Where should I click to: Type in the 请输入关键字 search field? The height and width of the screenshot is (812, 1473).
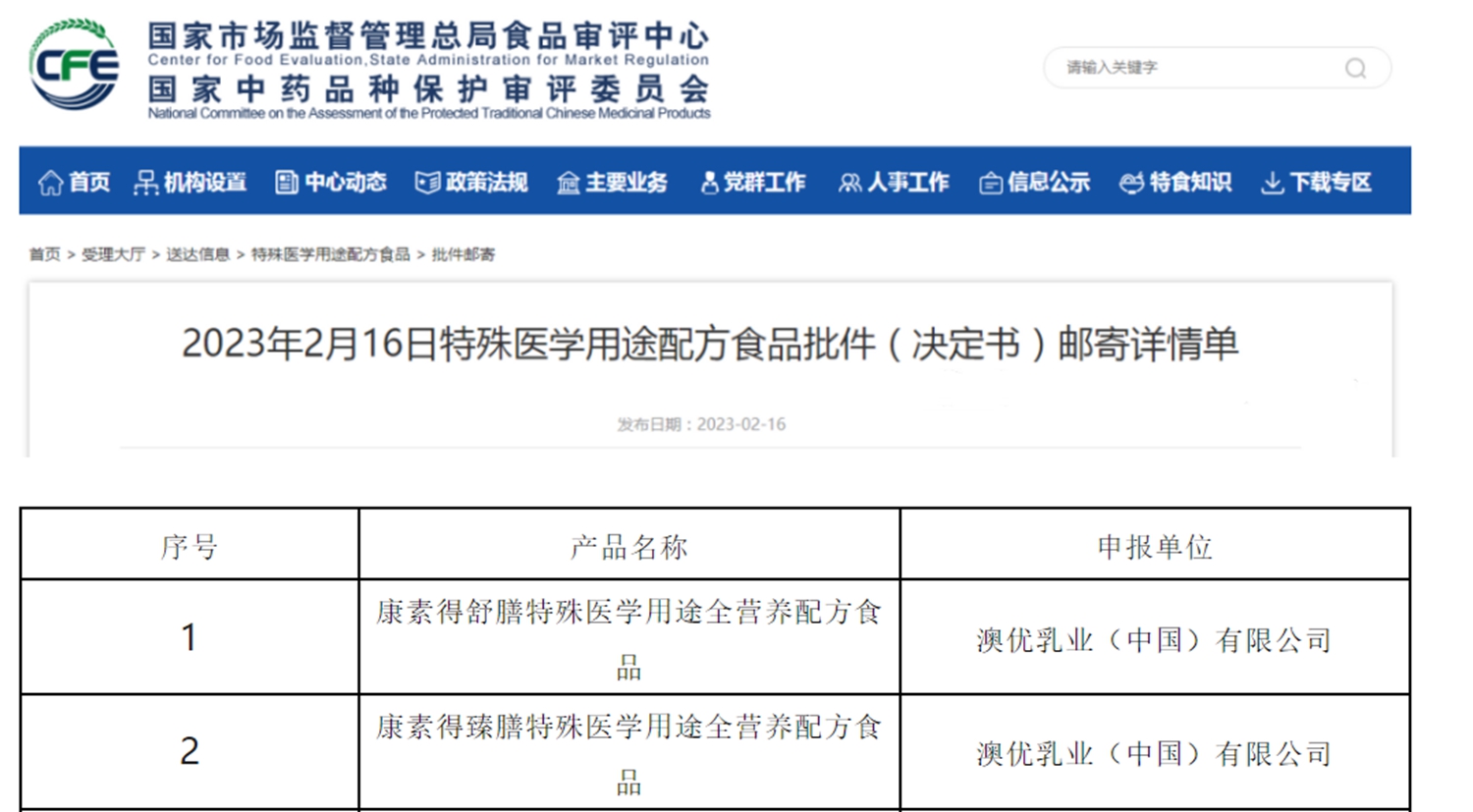1198,68
